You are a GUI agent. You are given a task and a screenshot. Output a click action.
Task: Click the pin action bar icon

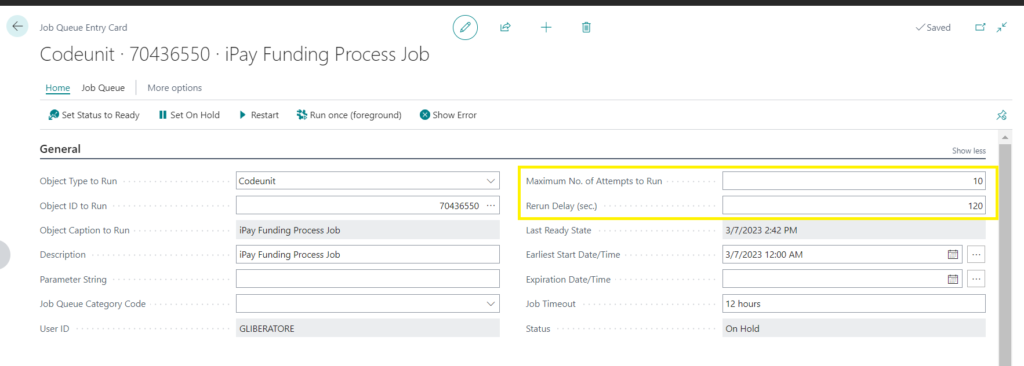pos(1001,115)
